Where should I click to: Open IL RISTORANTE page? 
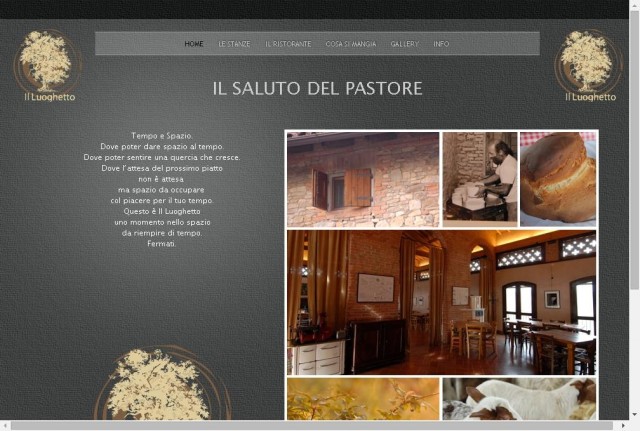(x=288, y=44)
